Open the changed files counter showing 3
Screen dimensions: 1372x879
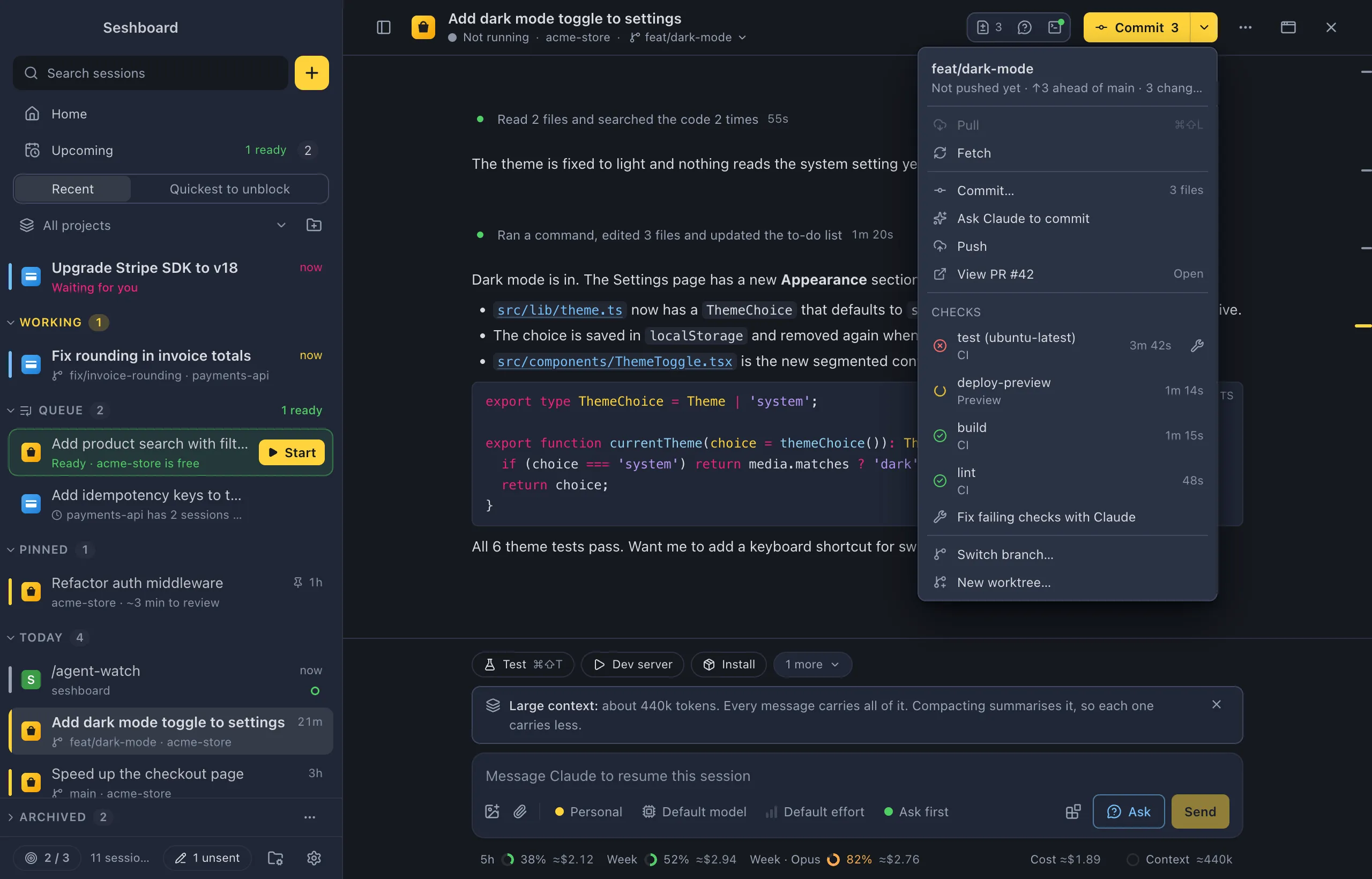(x=989, y=27)
